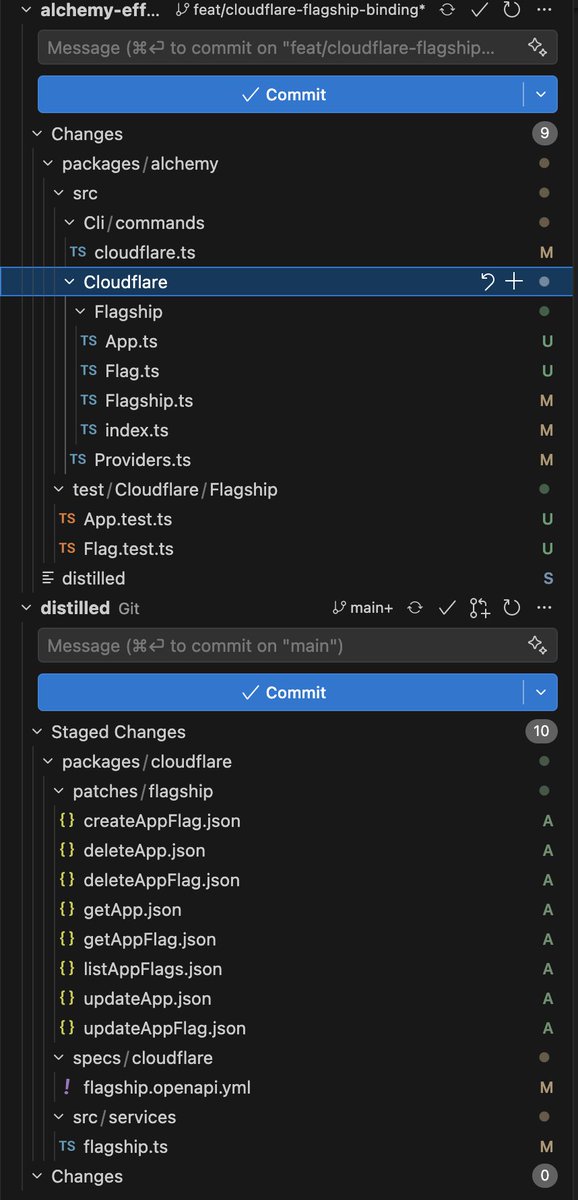This screenshot has width=578, height=1200.
Task: Open commit options dropdown for distilled repo
Action: [x=541, y=692]
